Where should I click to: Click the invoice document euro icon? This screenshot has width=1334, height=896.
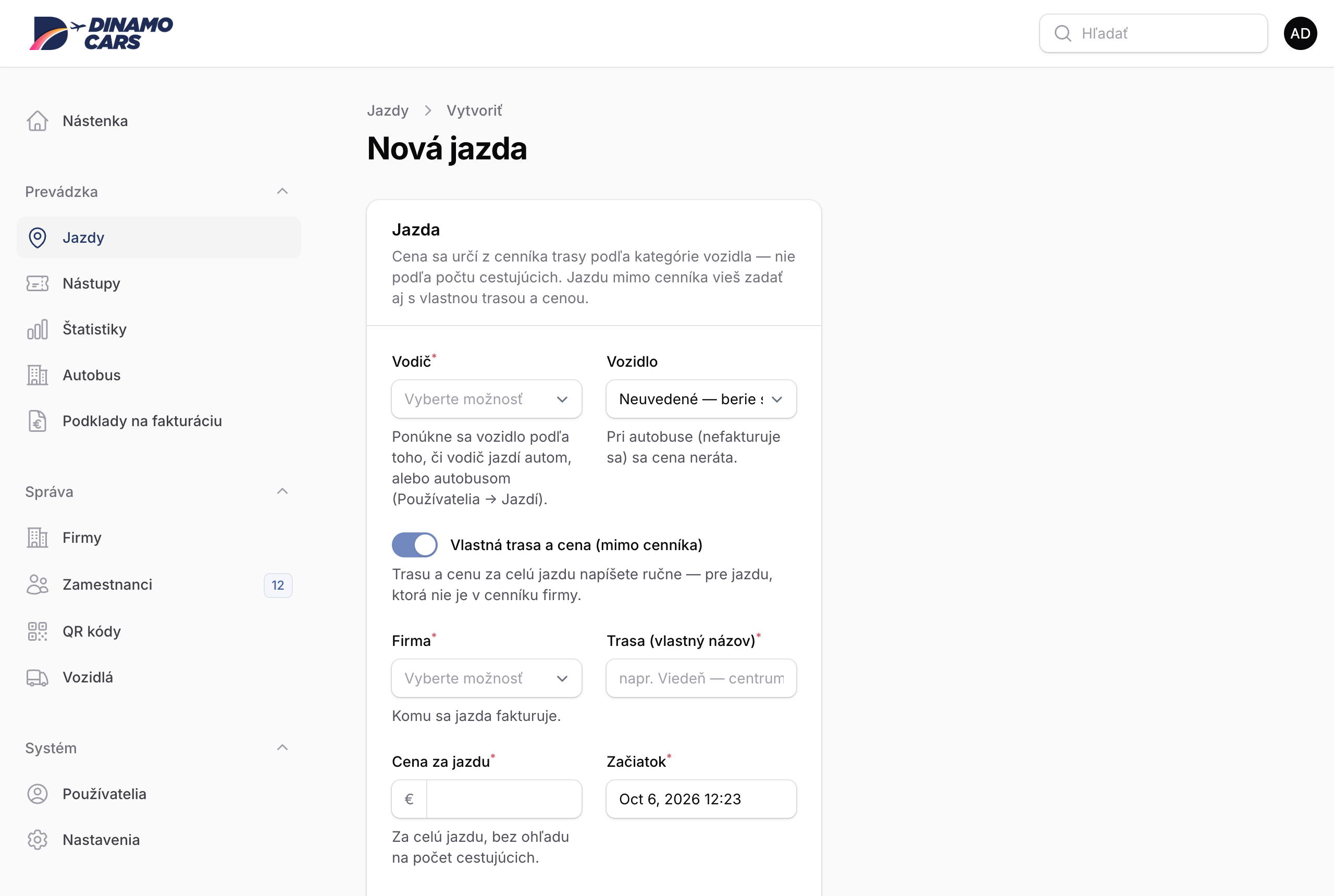pos(38,421)
